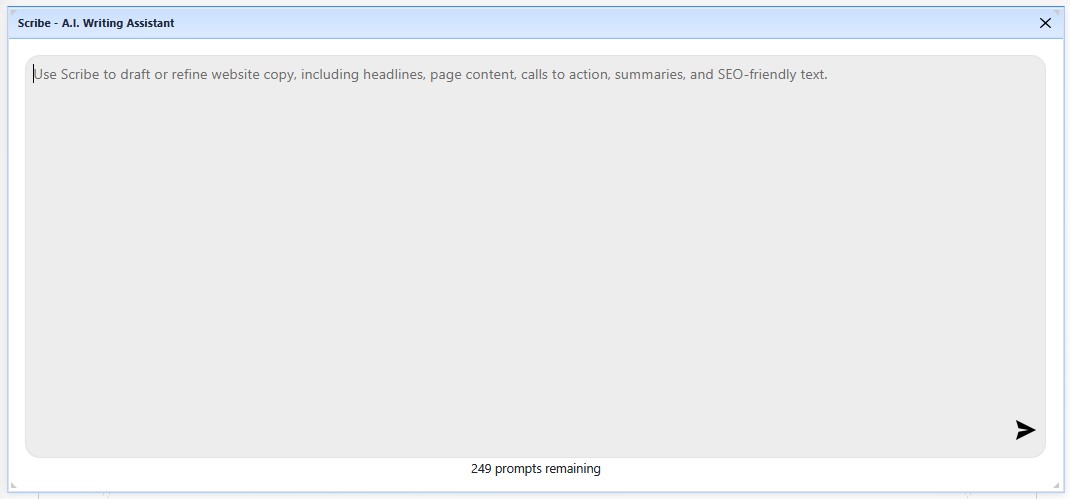Image resolution: width=1070 pixels, height=499 pixels.
Task: Click the '249 prompts remaining' text
Action: [x=536, y=469]
